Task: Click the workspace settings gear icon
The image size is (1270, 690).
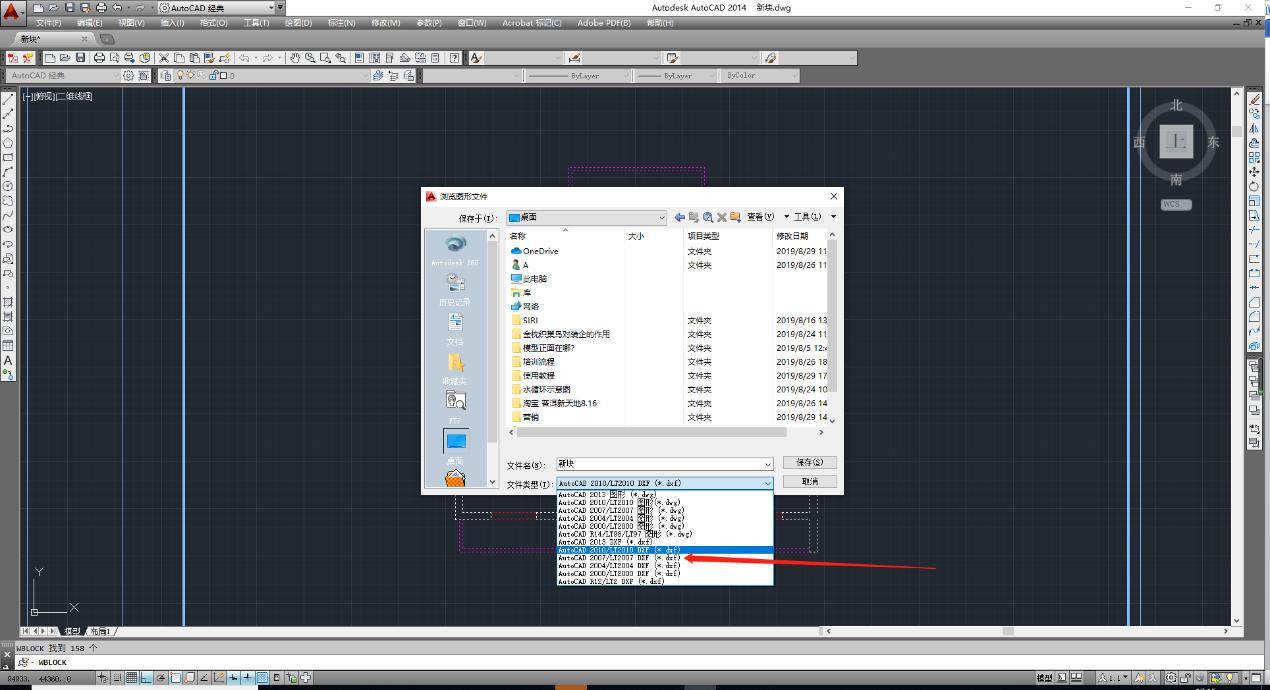Action: [128, 75]
